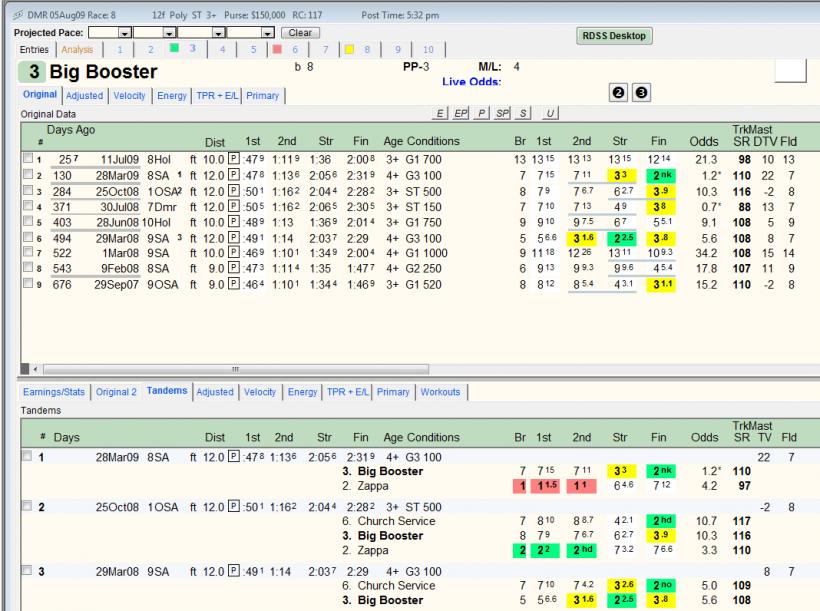Check the box for past line 2 28Mar09
820x611 pixels.
coord(28,174)
